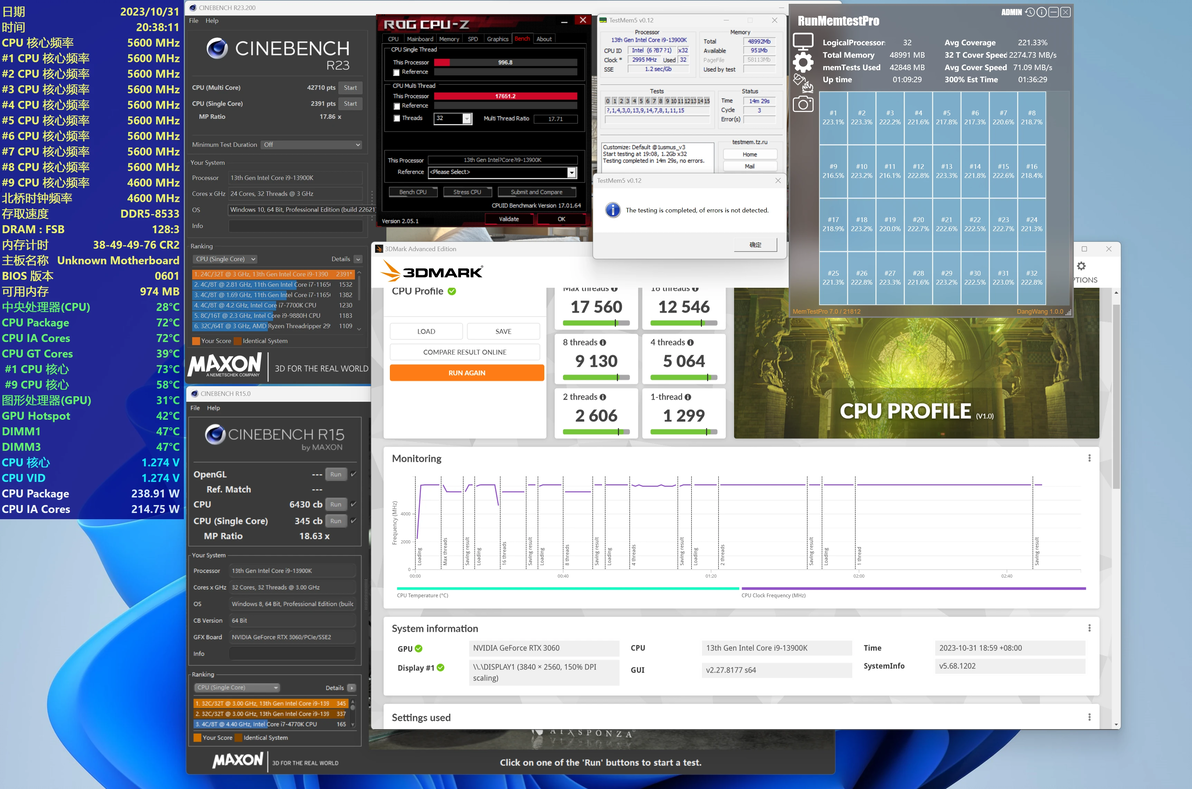Click the 1-thread info icon
This screenshot has width=1192, height=789.
point(687,397)
